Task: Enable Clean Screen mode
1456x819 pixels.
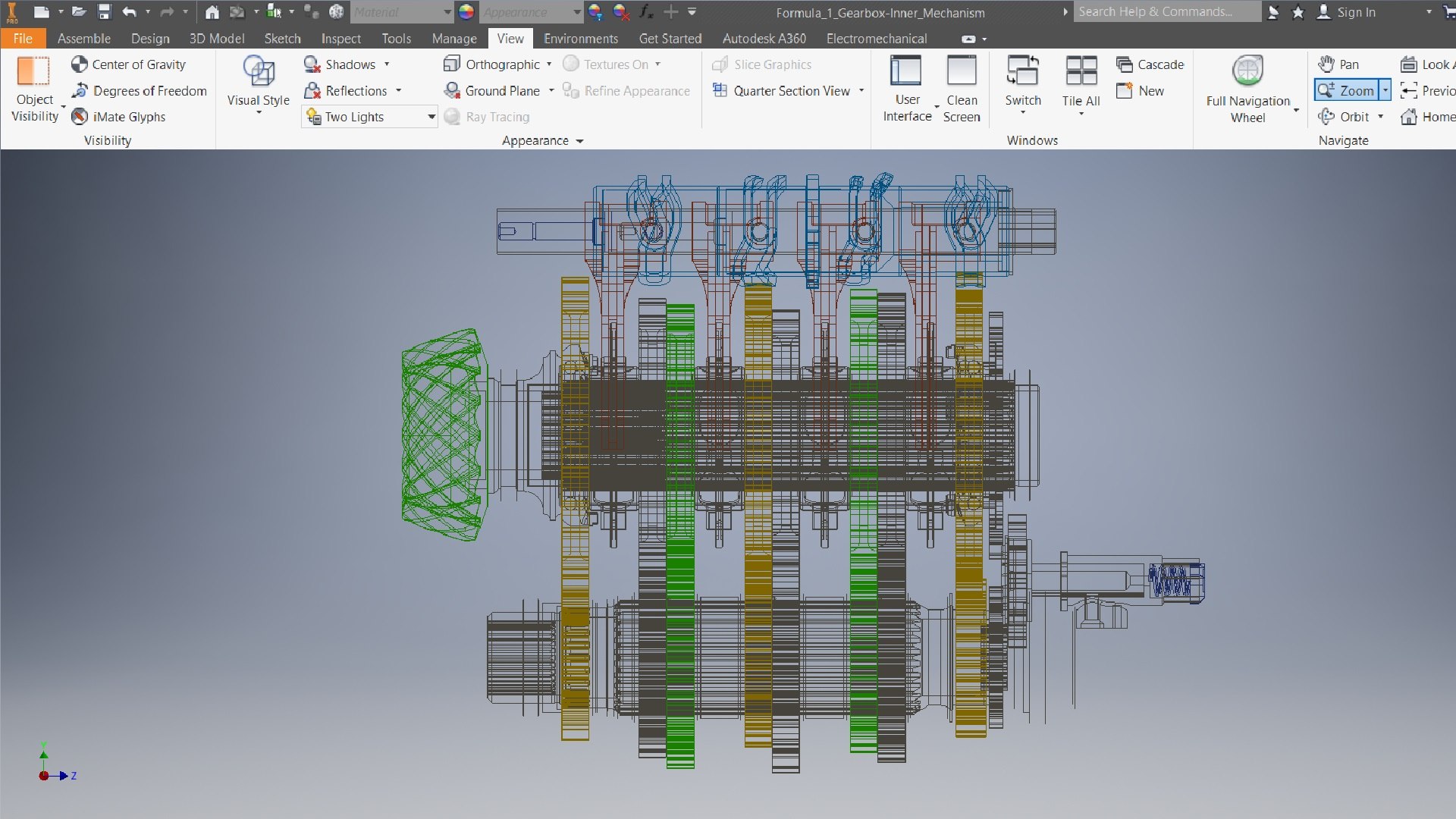Action: pyautogui.click(x=962, y=88)
